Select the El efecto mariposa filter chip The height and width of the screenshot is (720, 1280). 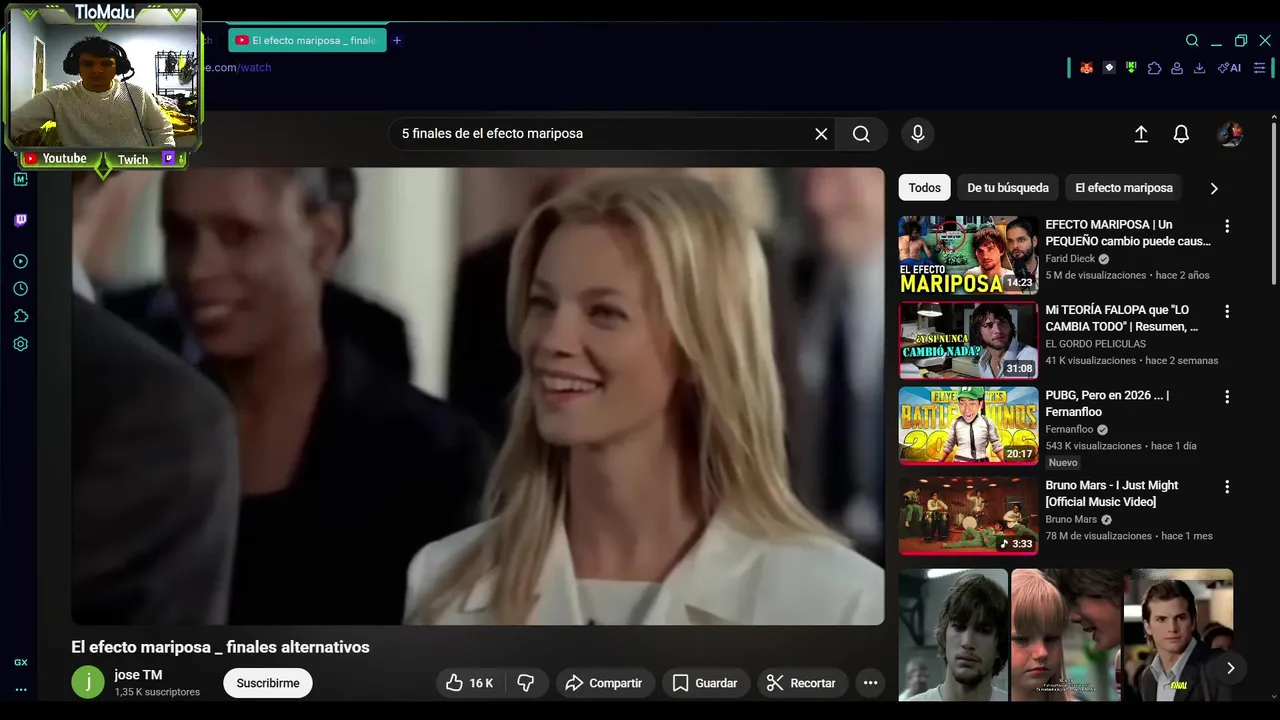tap(1124, 188)
